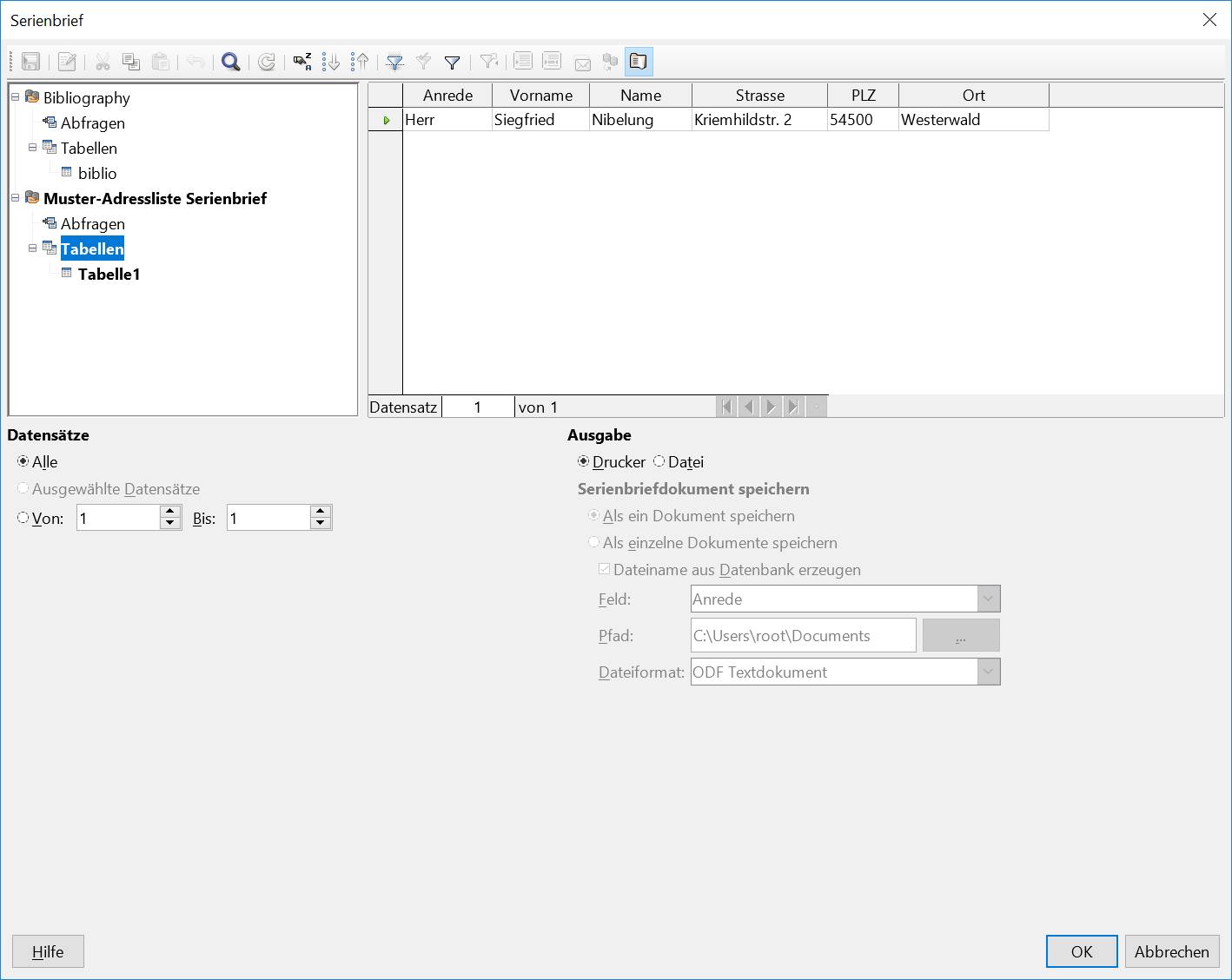Click the cell containing Kriemhildstr. 2
1232x980 pixels.
759,120
